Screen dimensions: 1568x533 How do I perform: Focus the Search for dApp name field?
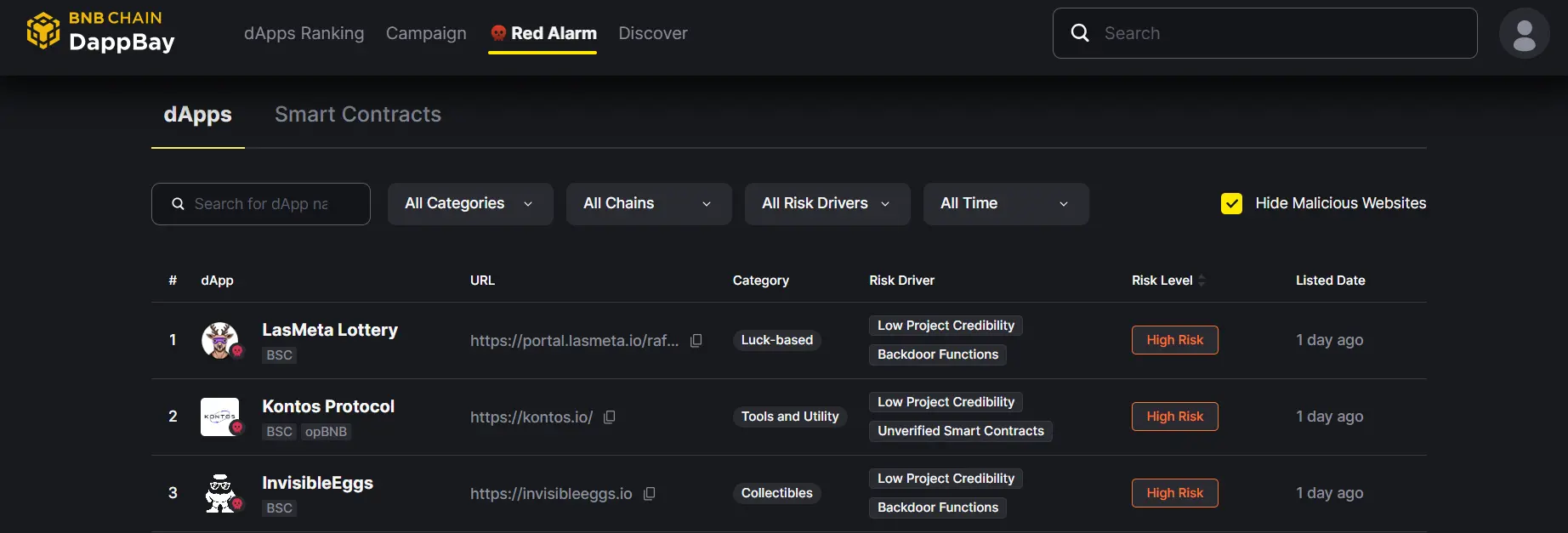click(x=270, y=204)
